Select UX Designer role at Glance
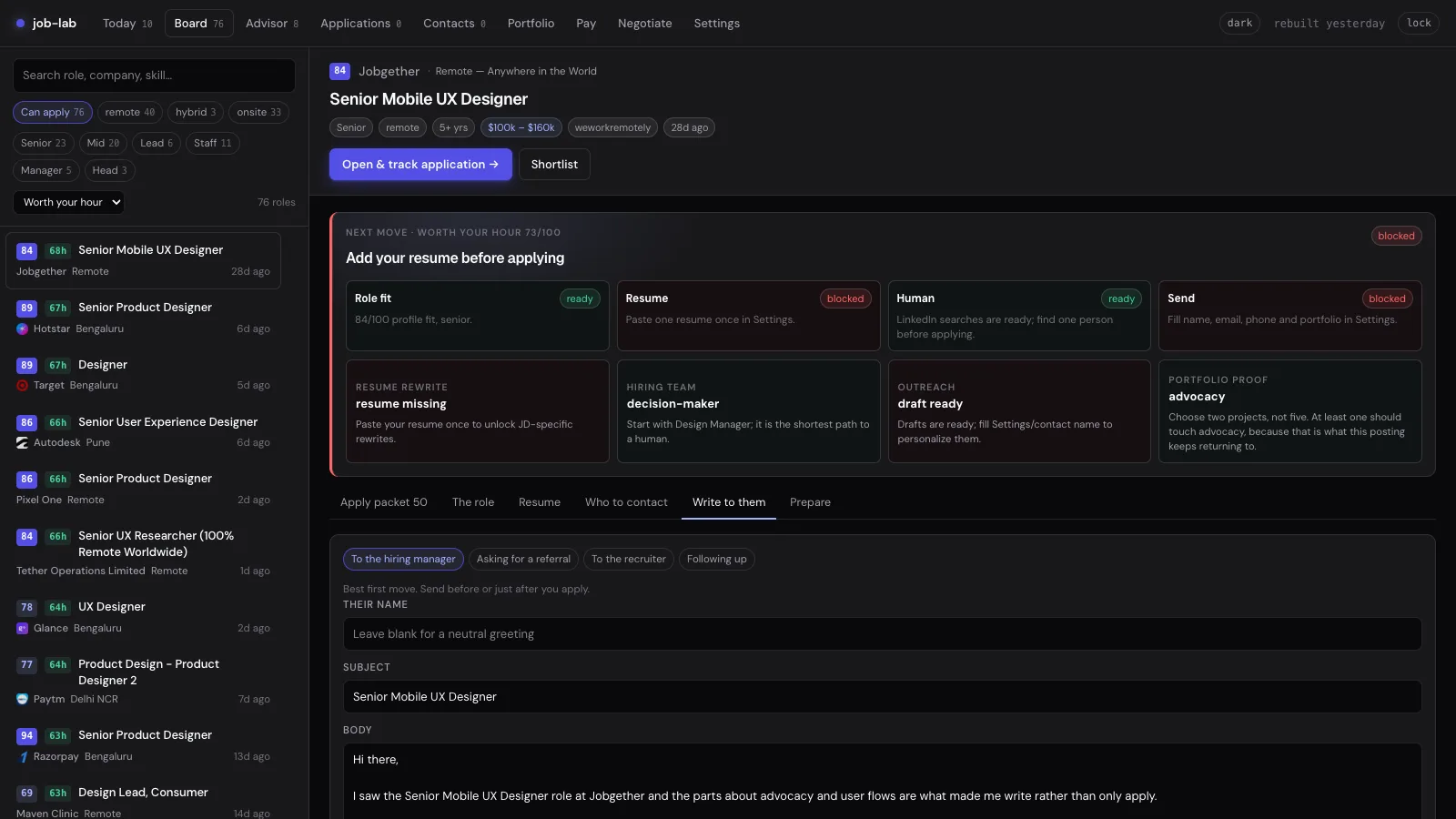This screenshot has height=819, width=1456. tap(144, 617)
